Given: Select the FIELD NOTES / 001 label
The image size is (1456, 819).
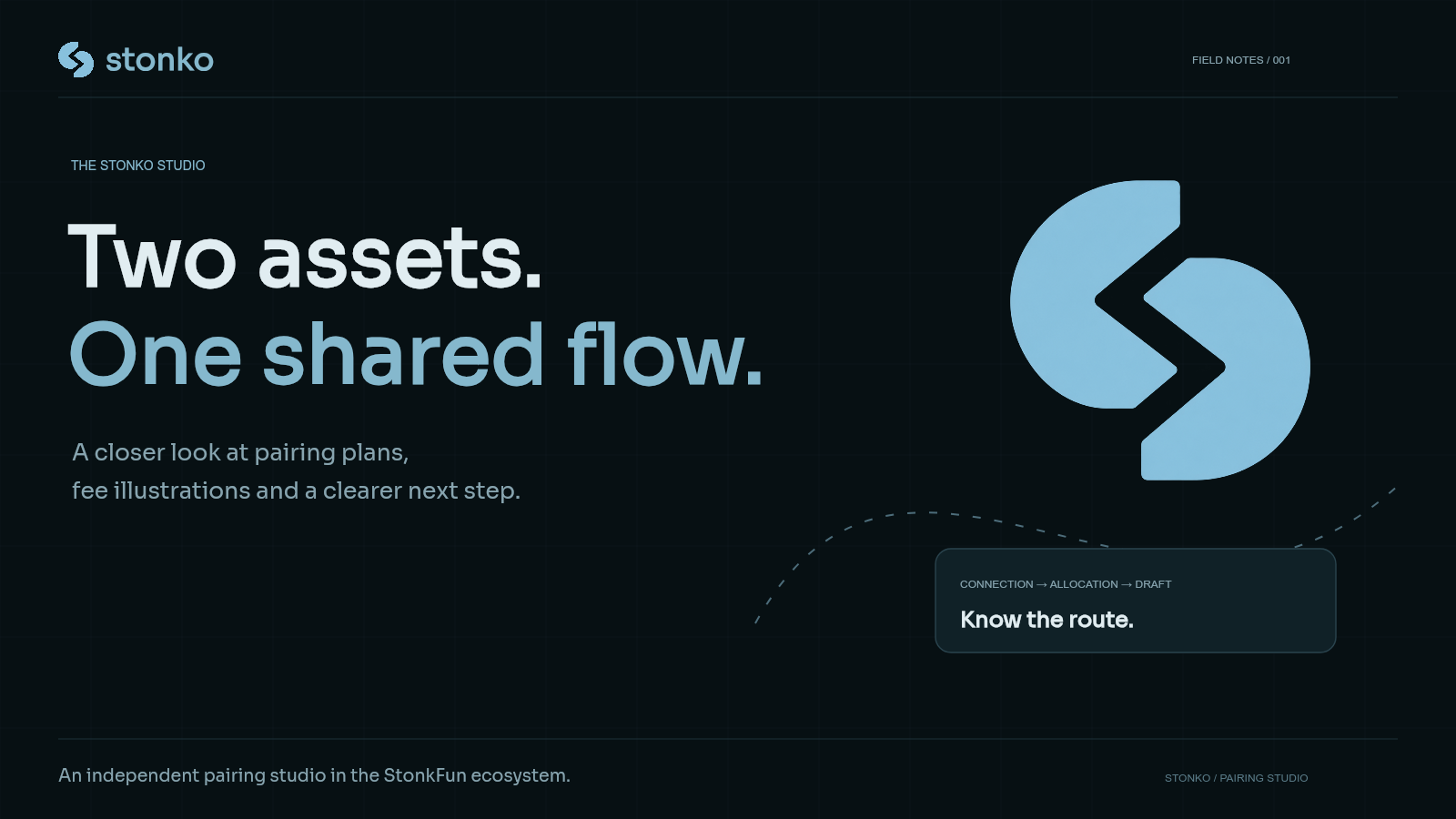Looking at the screenshot, I should [1241, 60].
